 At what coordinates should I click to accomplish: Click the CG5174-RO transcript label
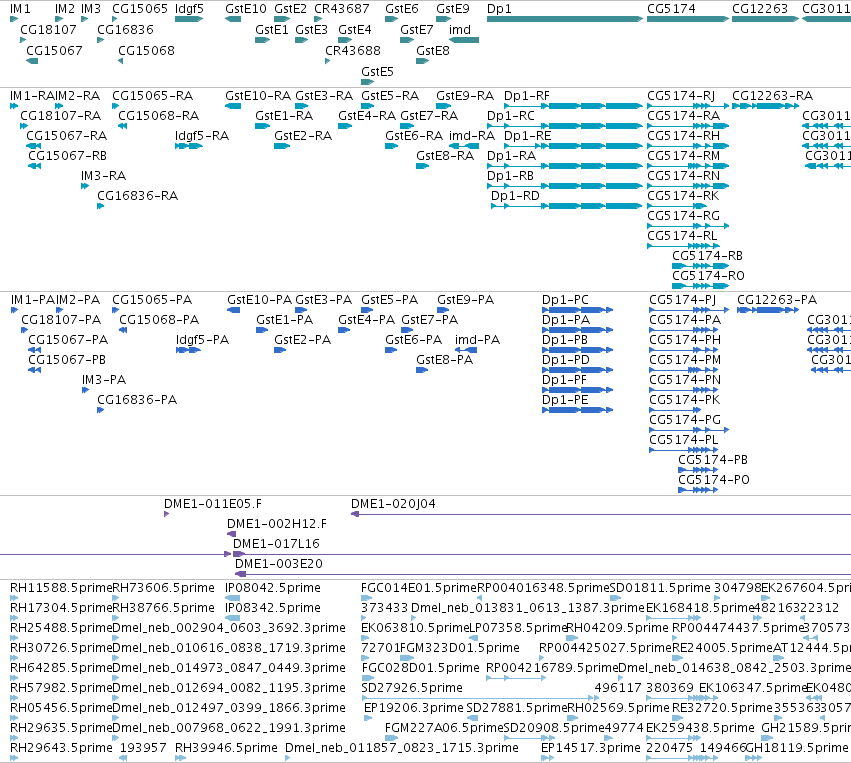pos(708,276)
